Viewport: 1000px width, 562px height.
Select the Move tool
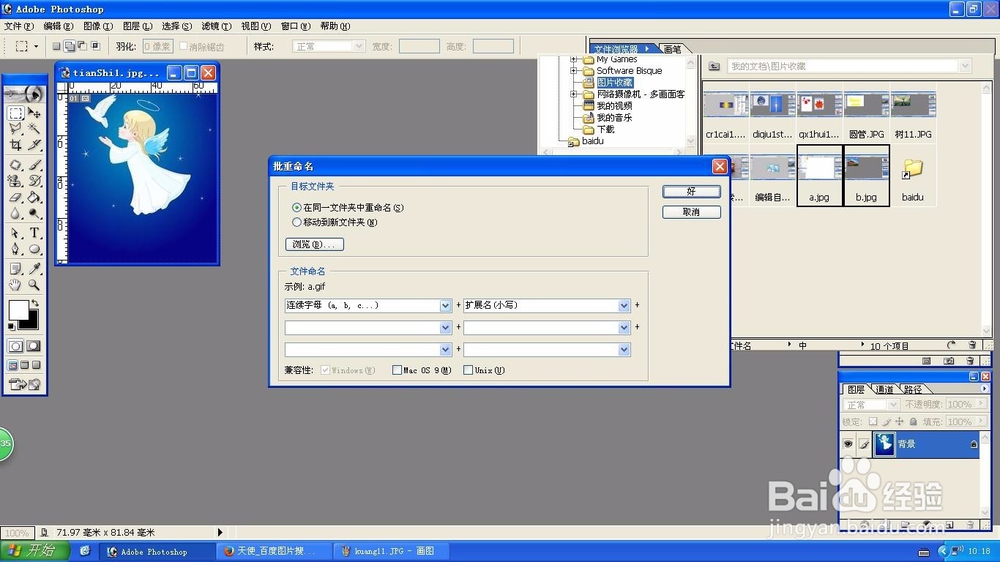tap(34, 113)
